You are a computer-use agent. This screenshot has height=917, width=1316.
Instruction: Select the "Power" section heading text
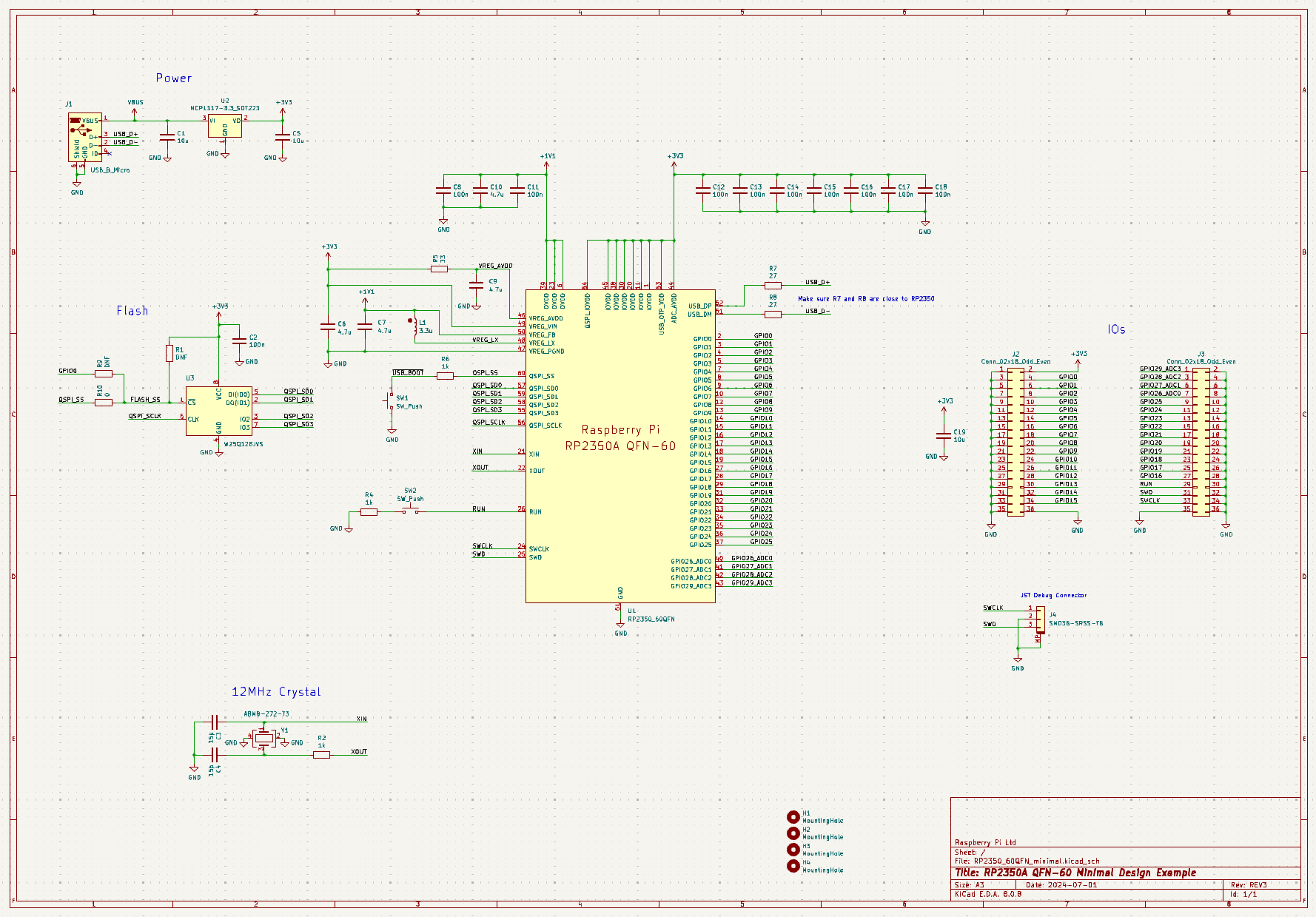[173, 78]
